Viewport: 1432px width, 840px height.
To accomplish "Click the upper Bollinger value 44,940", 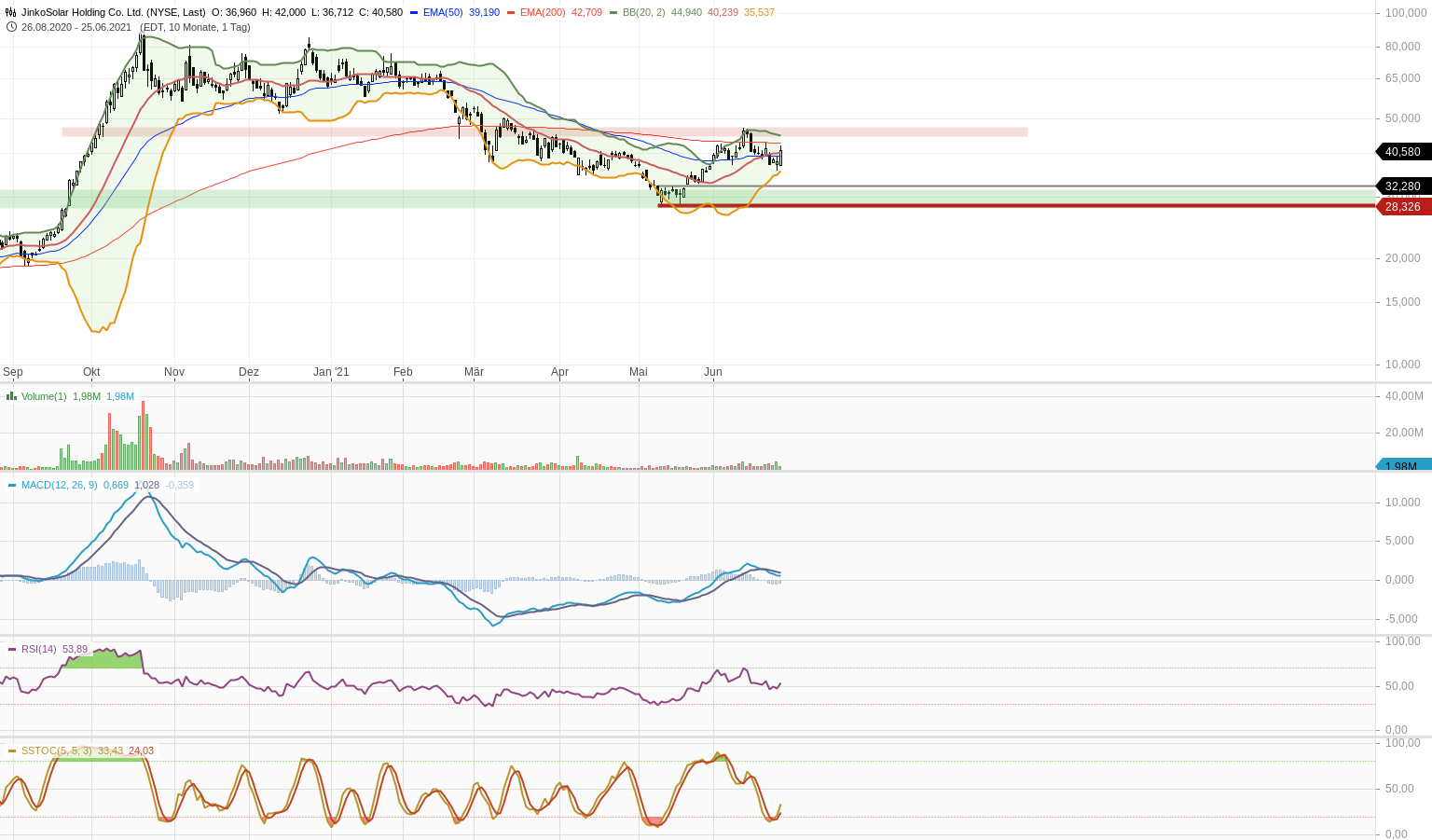I will pos(686,12).
